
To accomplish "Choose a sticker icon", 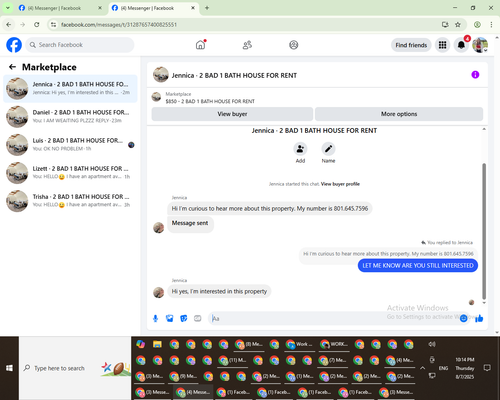I will tap(184, 318).
